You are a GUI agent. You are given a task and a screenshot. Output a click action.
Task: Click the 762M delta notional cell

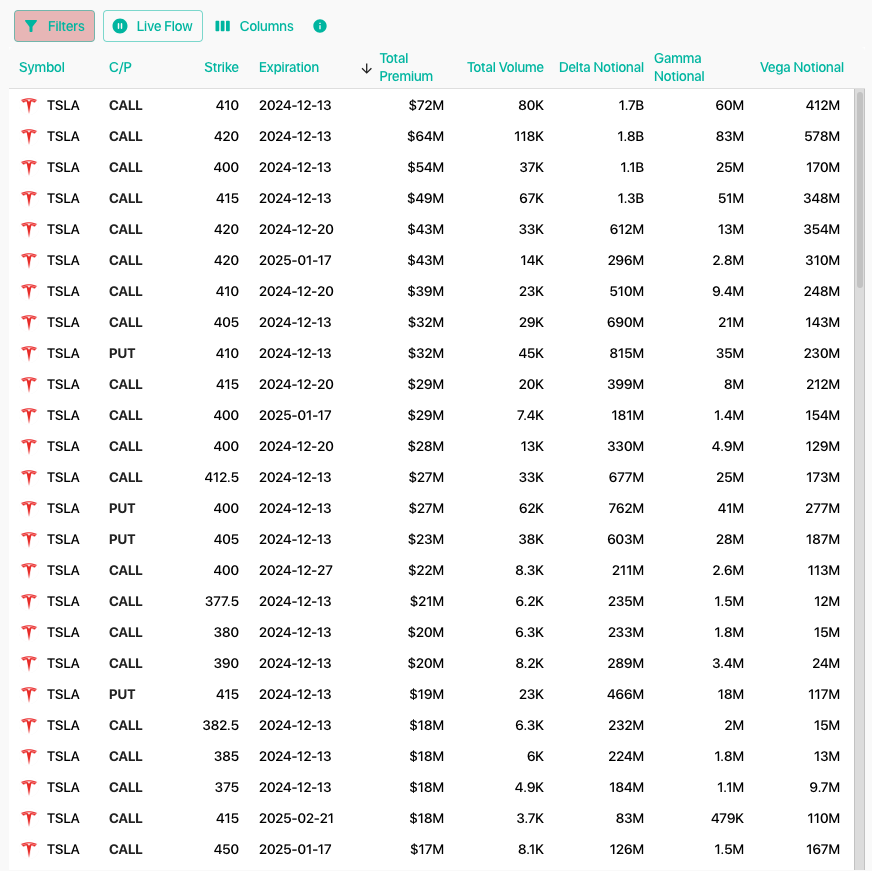[x=626, y=508]
